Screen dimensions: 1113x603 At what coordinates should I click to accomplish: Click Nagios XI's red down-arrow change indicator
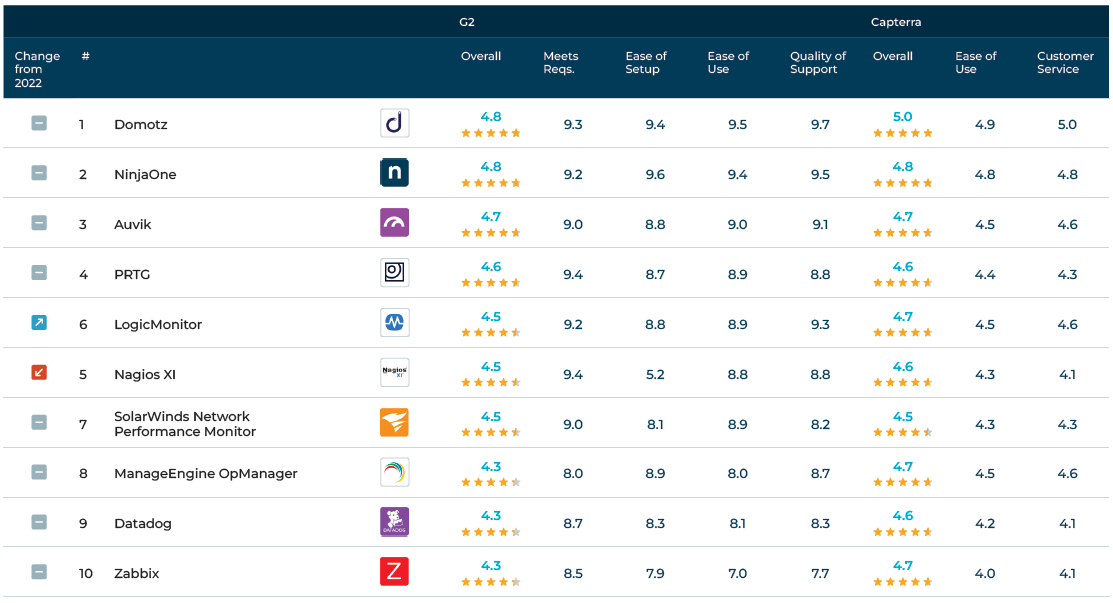[39, 373]
